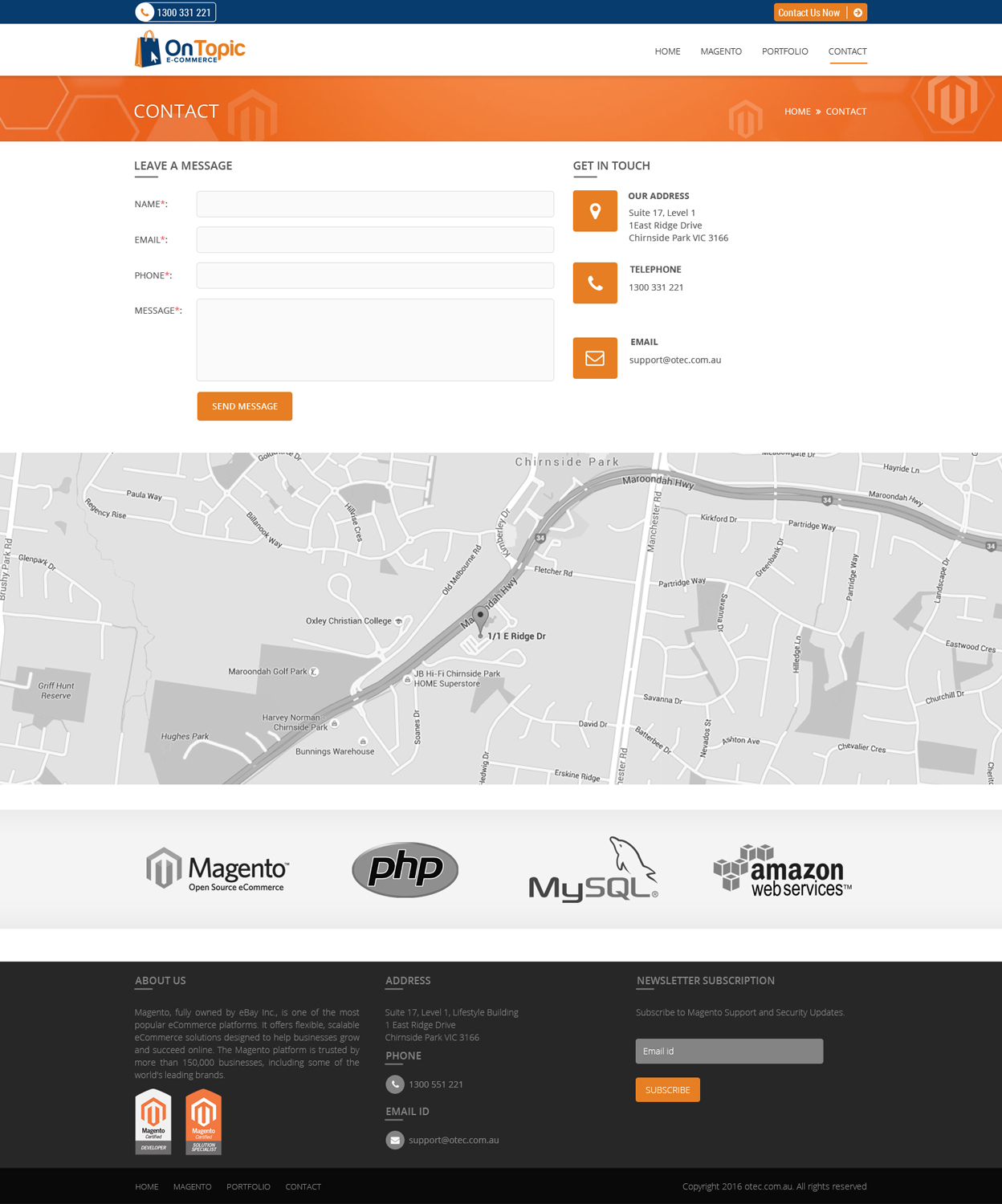The width and height of the screenshot is (1002, 1204).
Task: Click the footer phone number 1300 551 221
Action: 436,1084
